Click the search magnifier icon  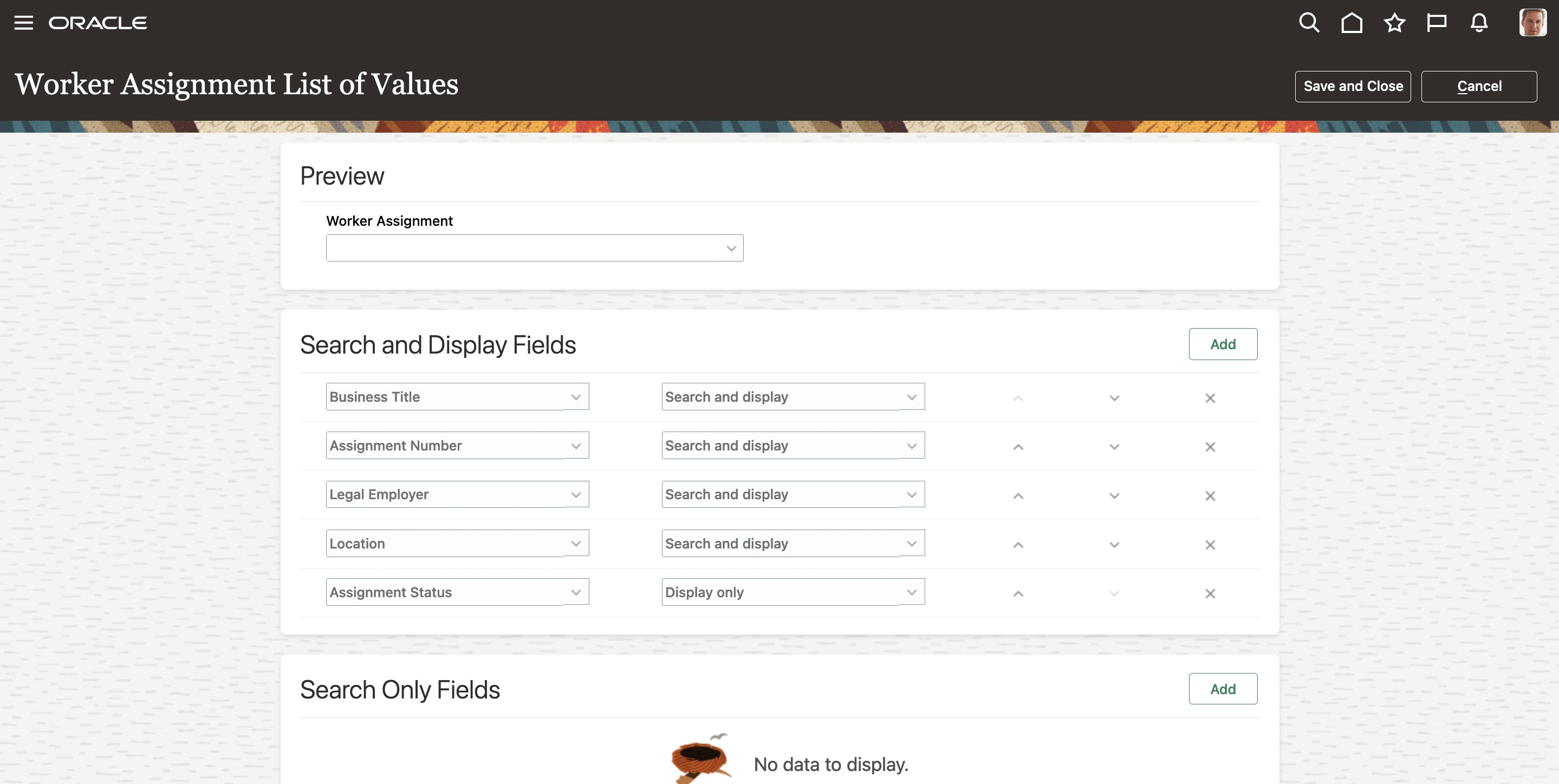[x=1308, y=23]
